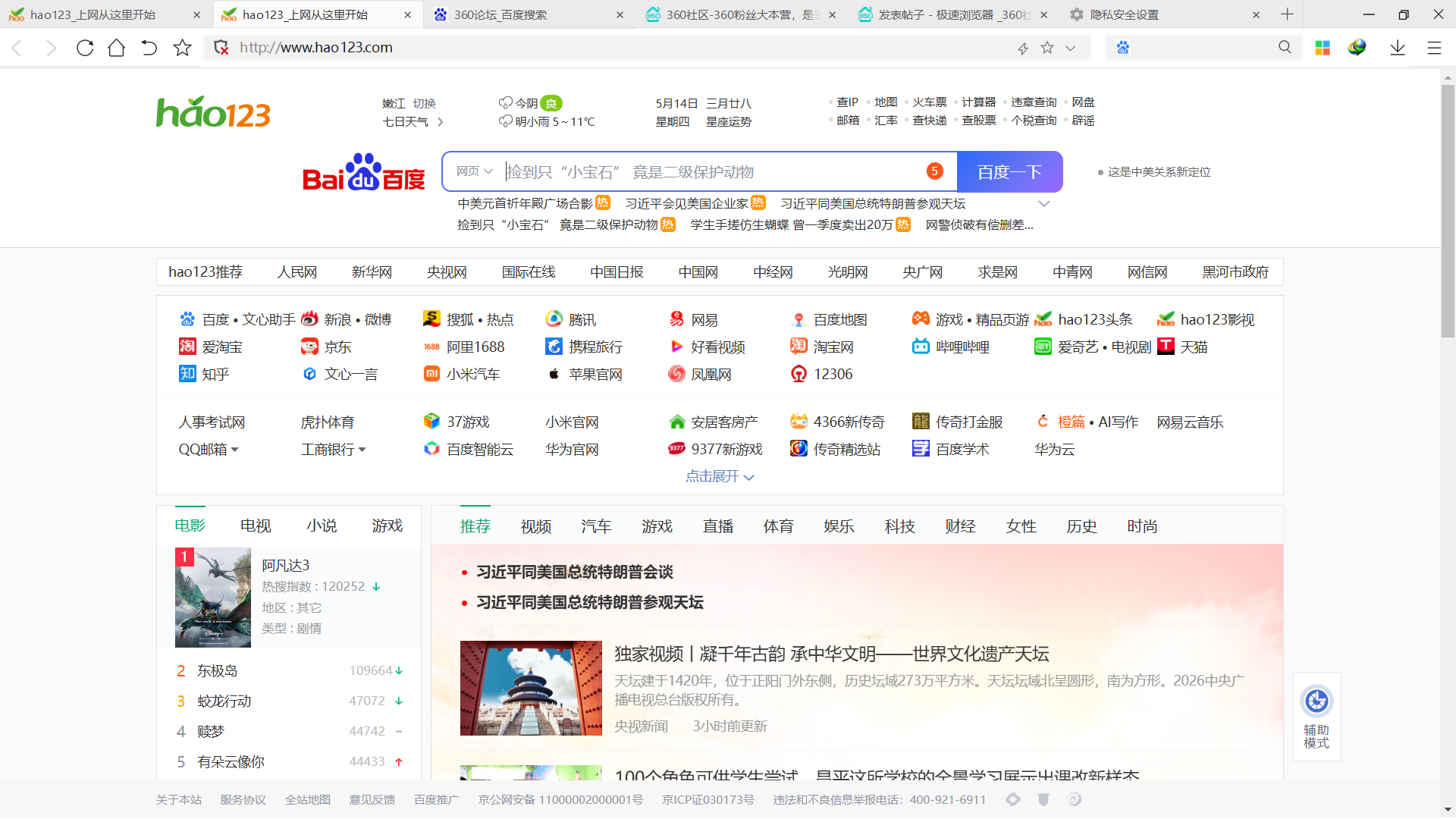The height and width of the screenshot is (819, 1456).
Task: Click the site security icon in address bar
Action: 221,48
